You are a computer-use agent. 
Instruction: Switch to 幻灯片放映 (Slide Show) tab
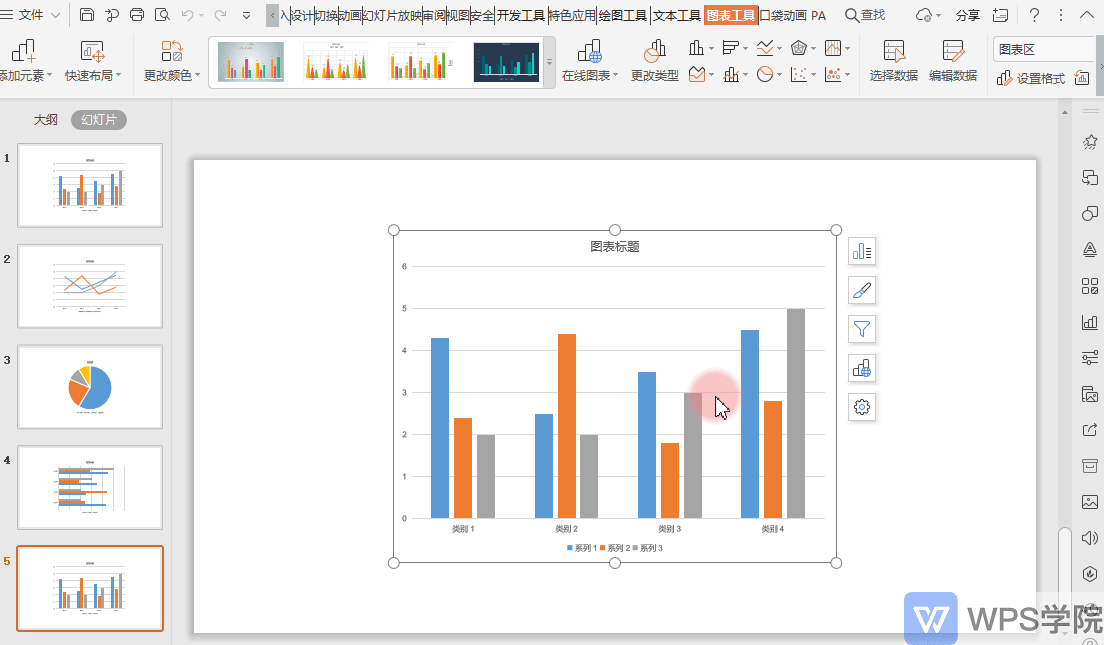[x=391, y=15]
